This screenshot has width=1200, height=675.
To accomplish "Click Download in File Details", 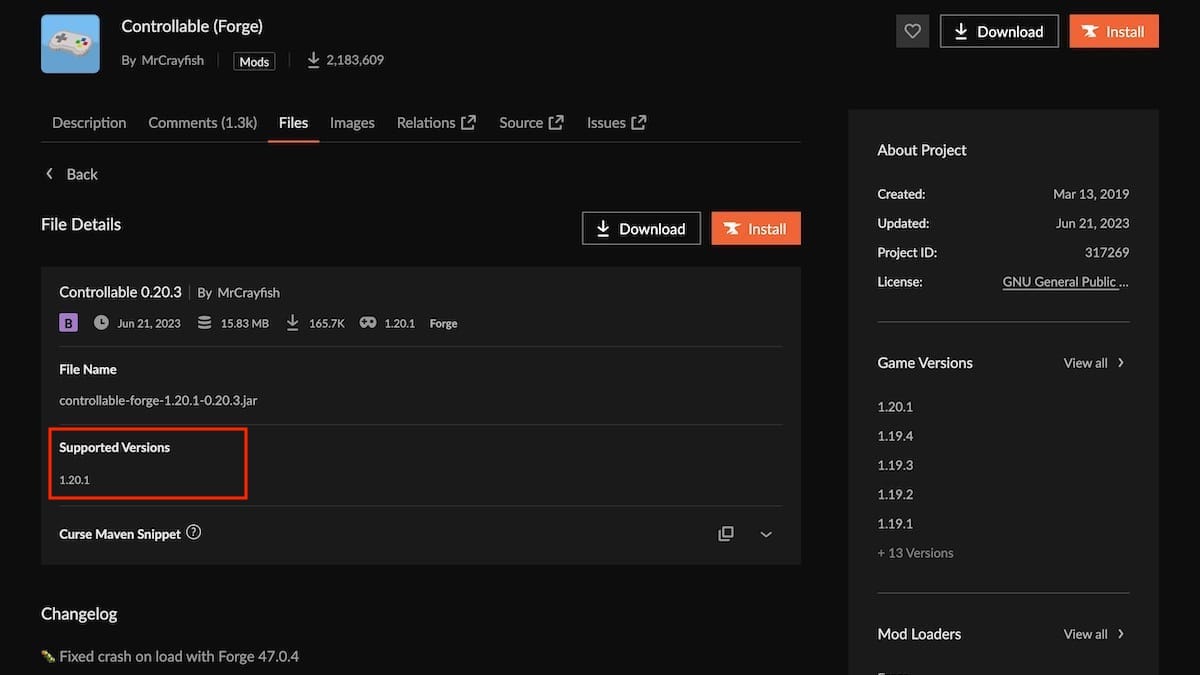I will click(x=641, y=228).
